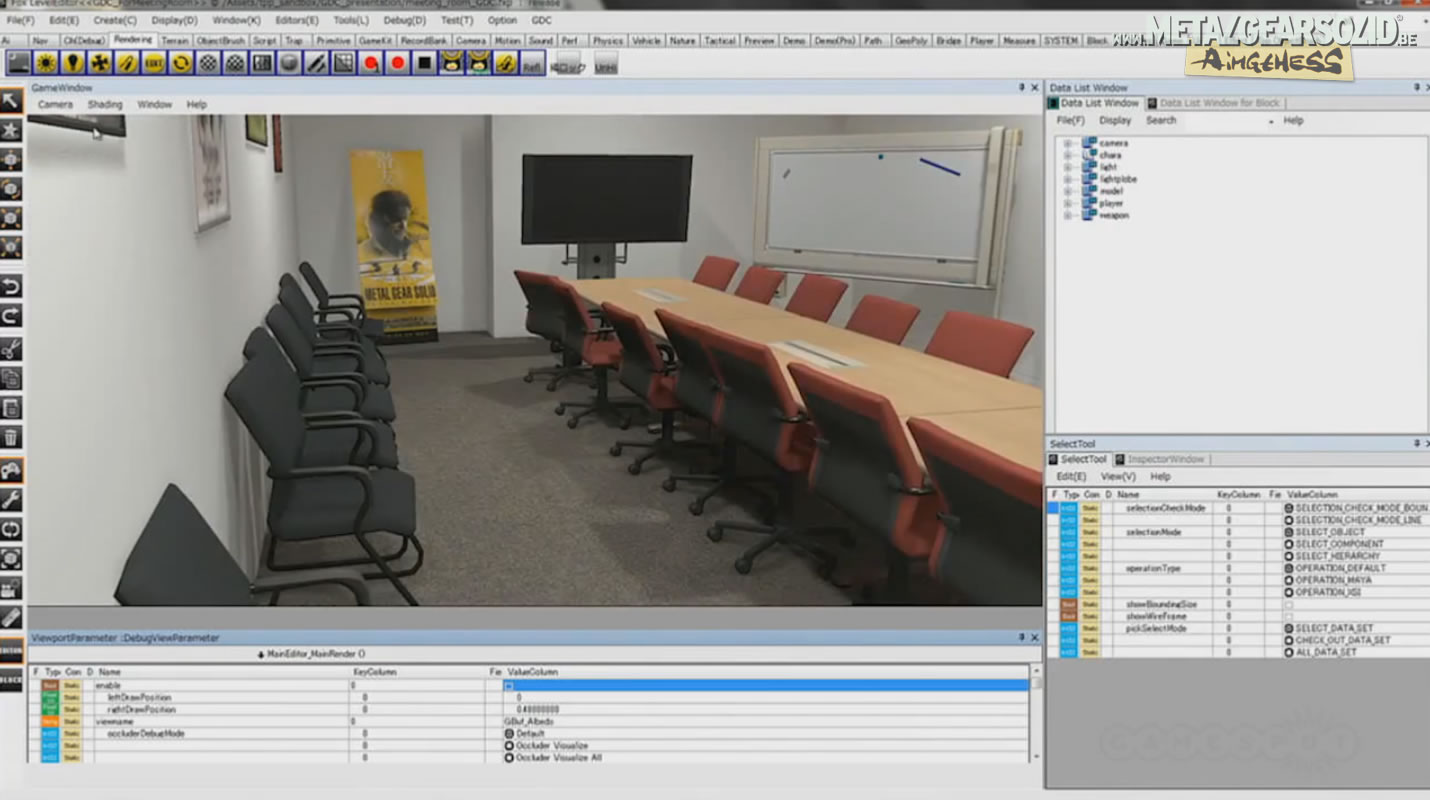Toggle showBoundingSize checkbox
This screenshot has width=1430, height=800.
click(1288, 604)
